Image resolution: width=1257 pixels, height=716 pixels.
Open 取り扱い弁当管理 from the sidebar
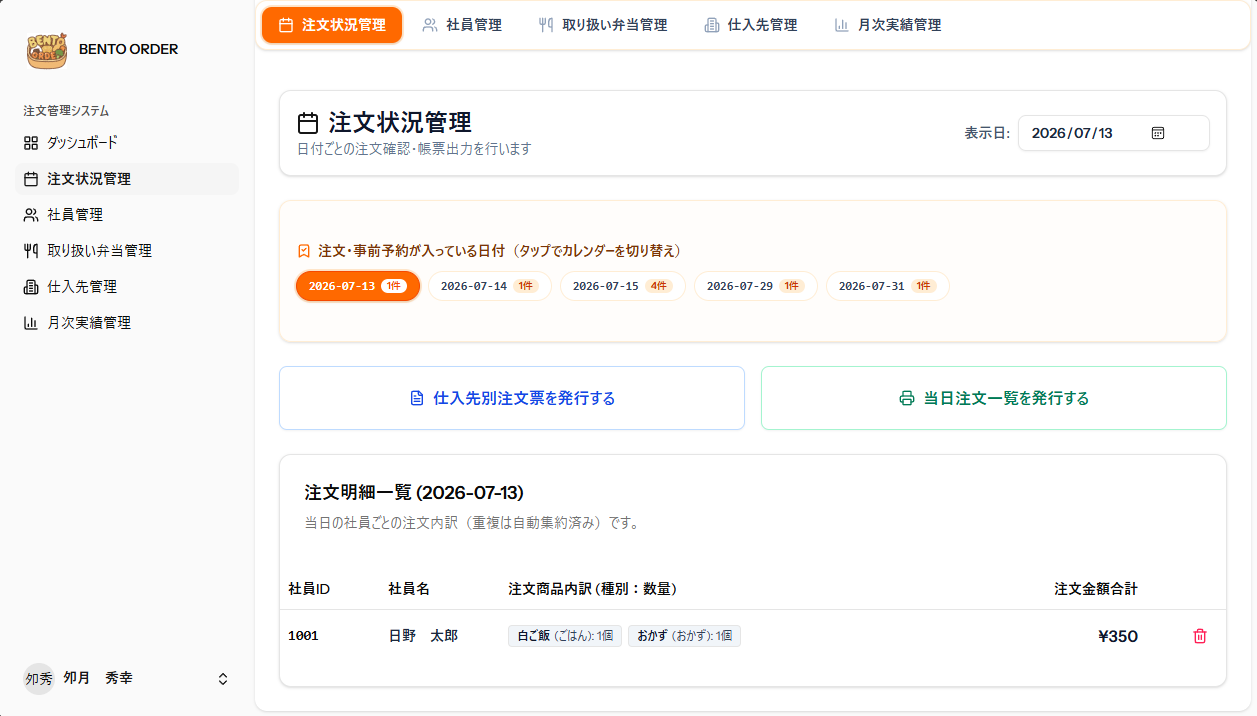click(127, 251)
